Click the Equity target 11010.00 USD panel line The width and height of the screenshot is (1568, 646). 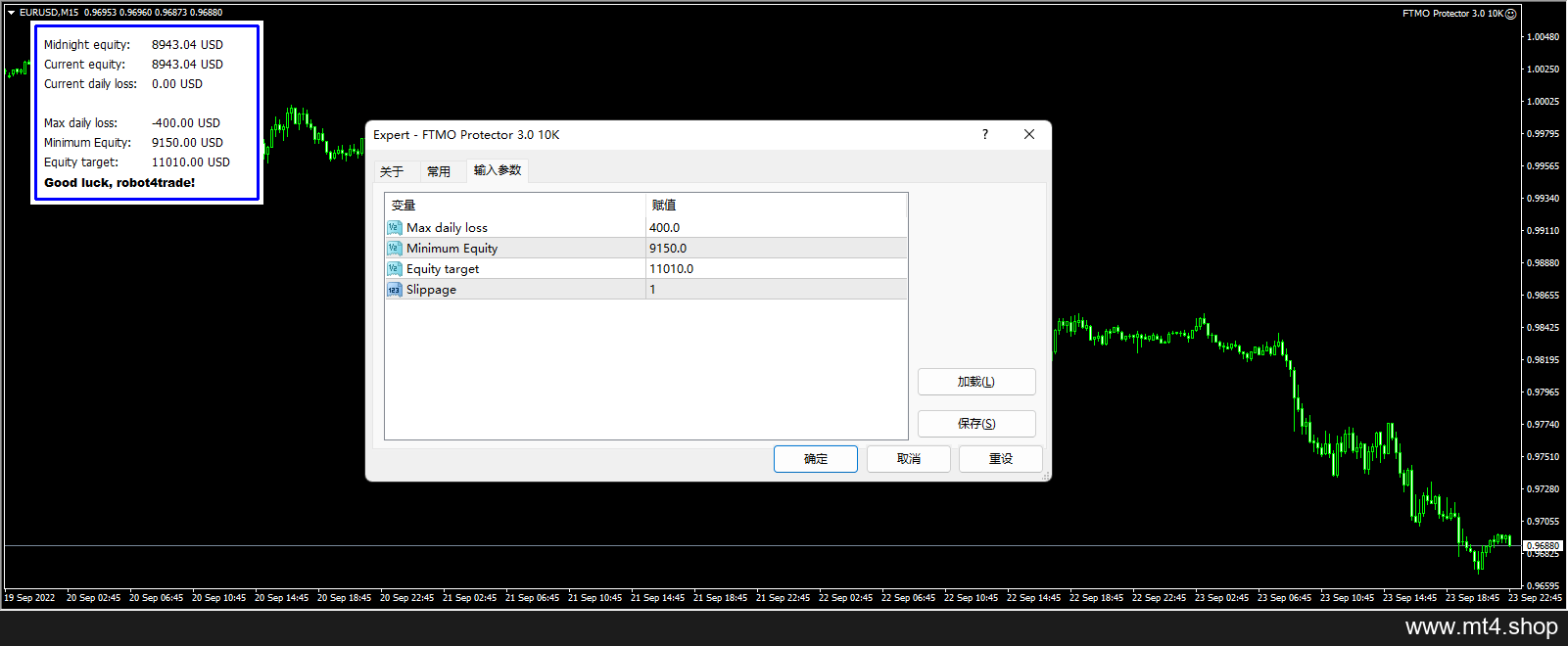pos(137,162)
